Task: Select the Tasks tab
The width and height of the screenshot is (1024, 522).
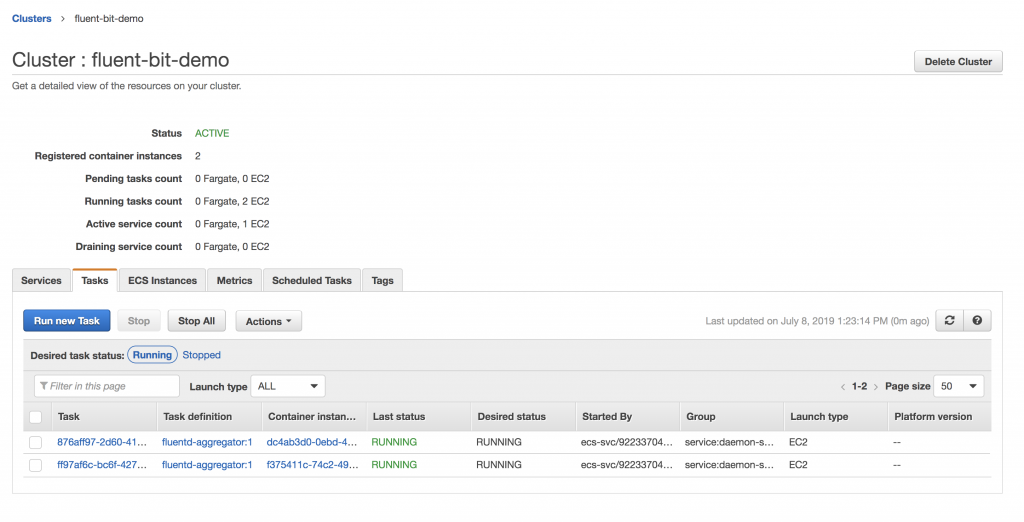Action: click(95, 280)
